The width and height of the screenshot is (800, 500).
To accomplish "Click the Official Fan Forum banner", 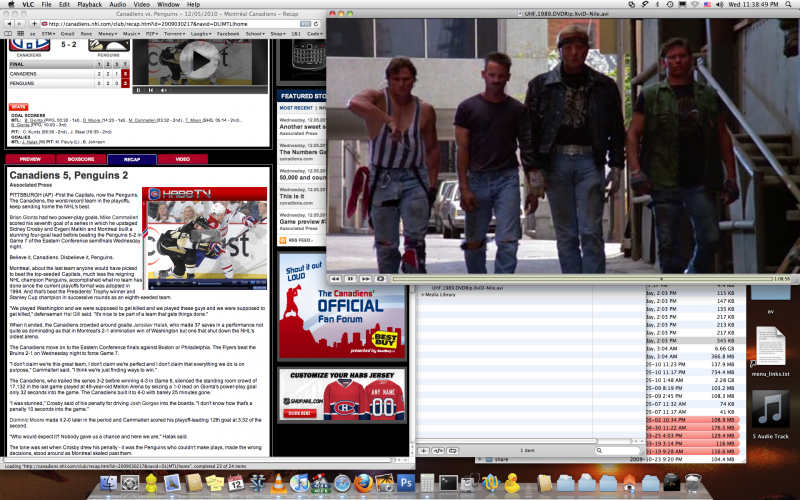I will click(342, 305).
